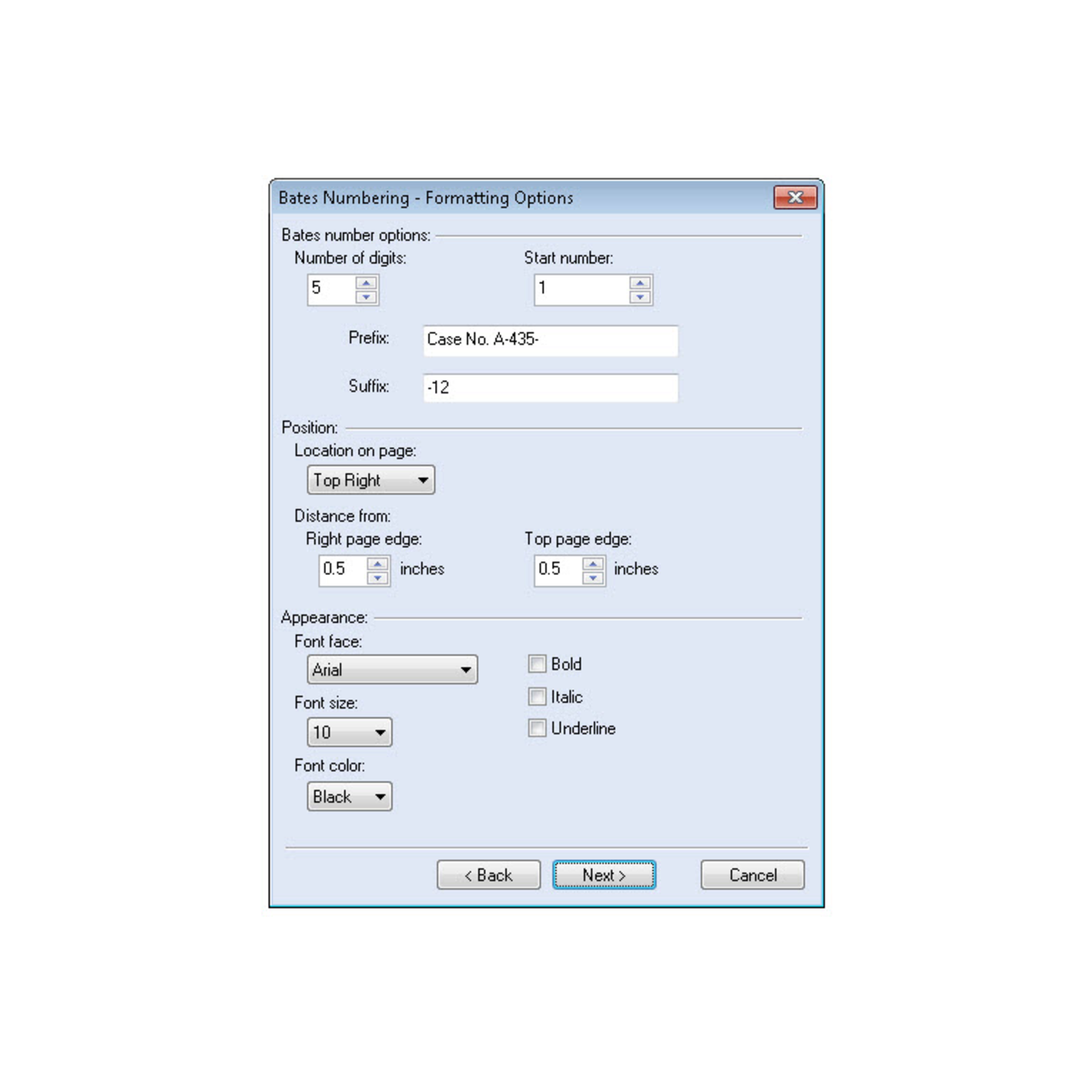Toggle the Italic checkbox
Image resolution: width=1092 pixels, height=1092 pixels.
point(537,696)
